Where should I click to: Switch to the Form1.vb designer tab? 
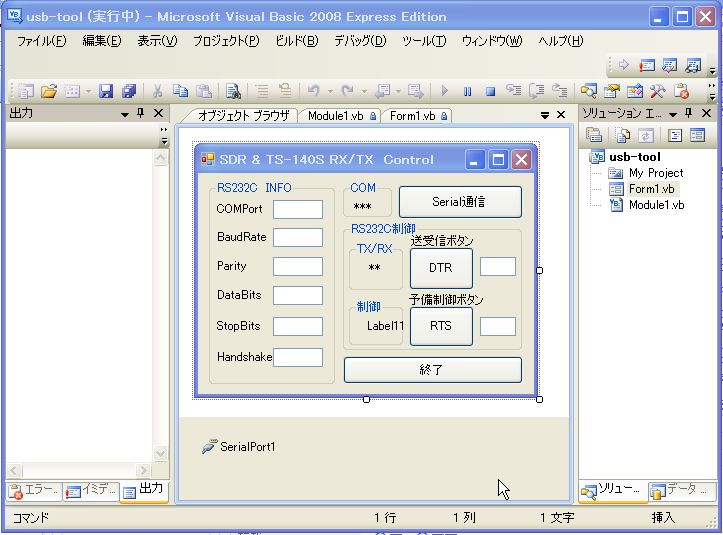click(418, 116)
